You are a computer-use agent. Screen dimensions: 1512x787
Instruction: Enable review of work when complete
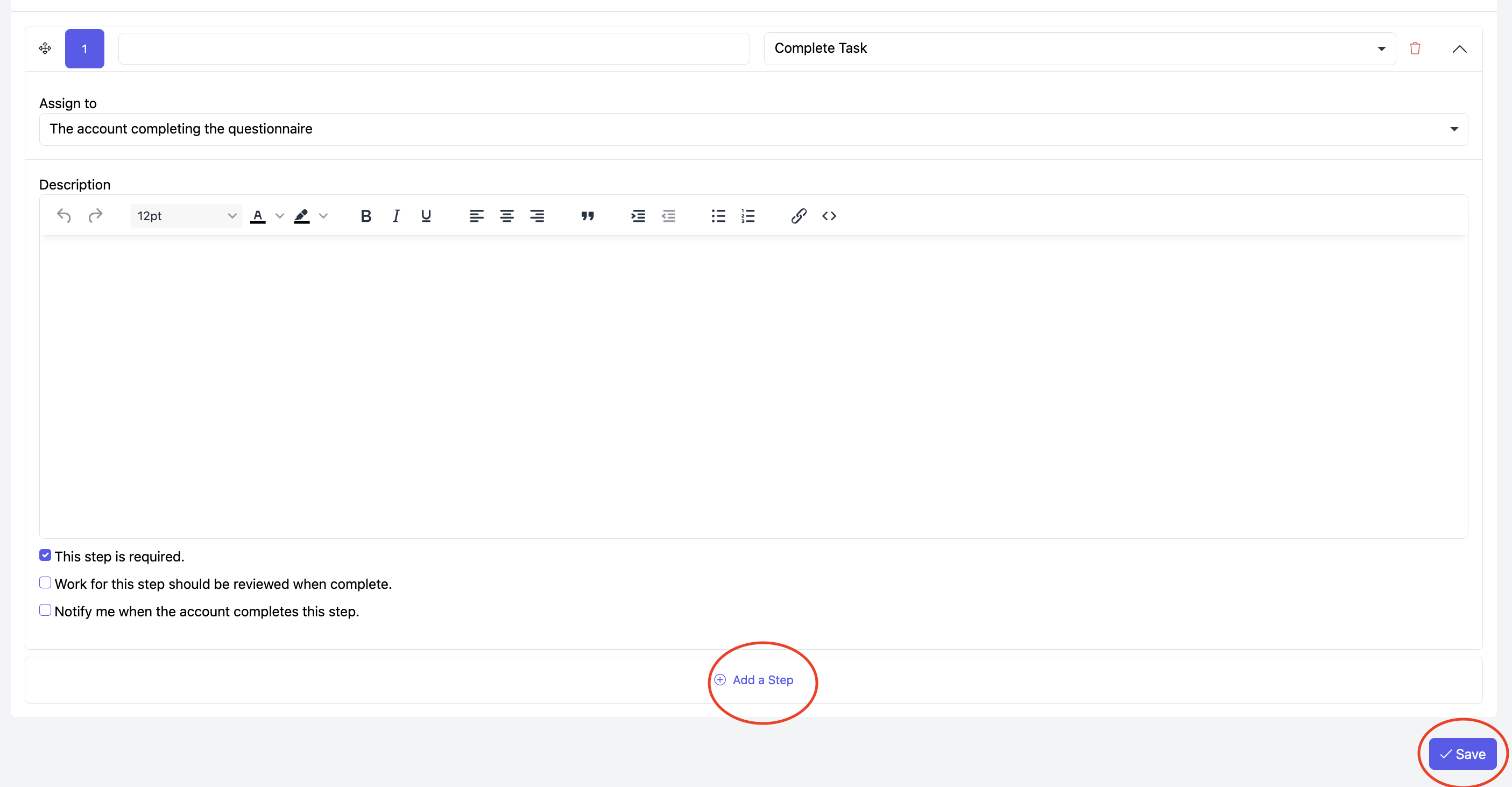click(x=45, y=582)
